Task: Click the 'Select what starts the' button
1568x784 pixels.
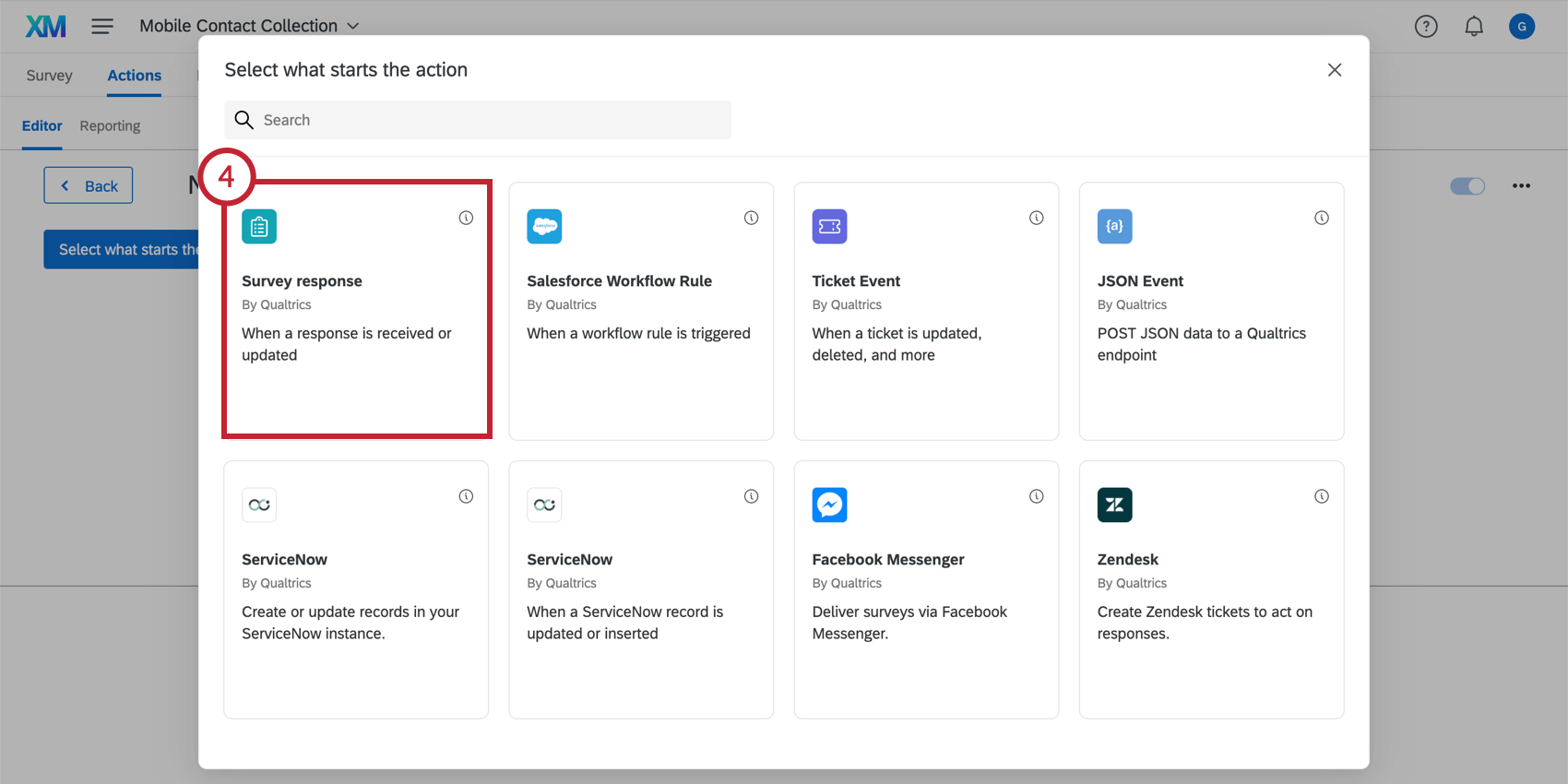Action: coord(122,249)
